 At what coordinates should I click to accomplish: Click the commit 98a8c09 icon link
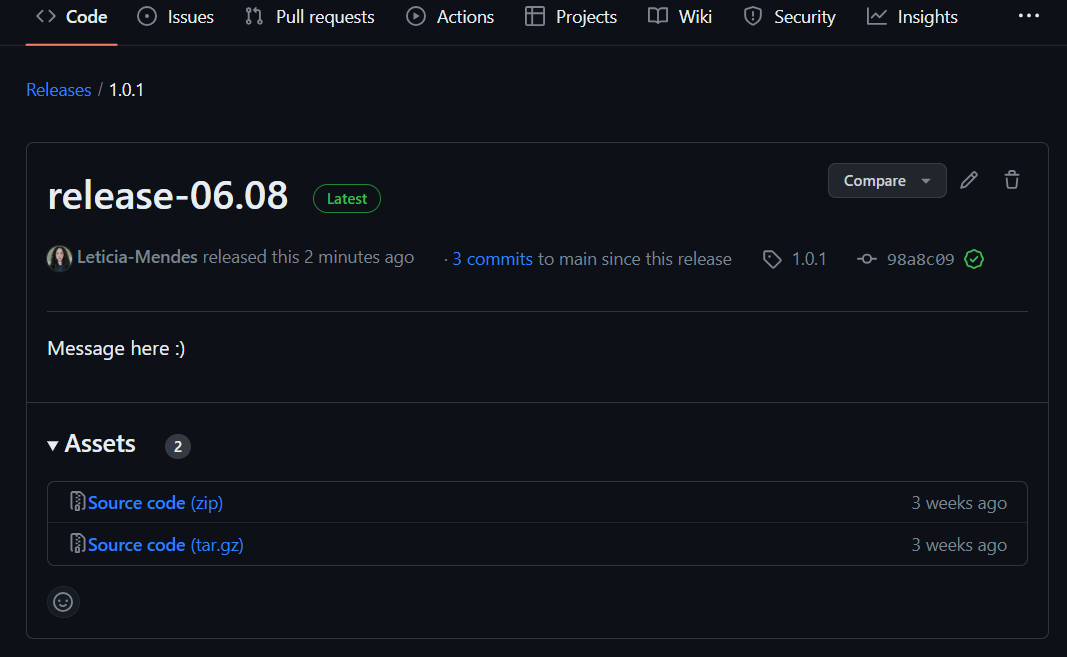[x=866, y=258]
